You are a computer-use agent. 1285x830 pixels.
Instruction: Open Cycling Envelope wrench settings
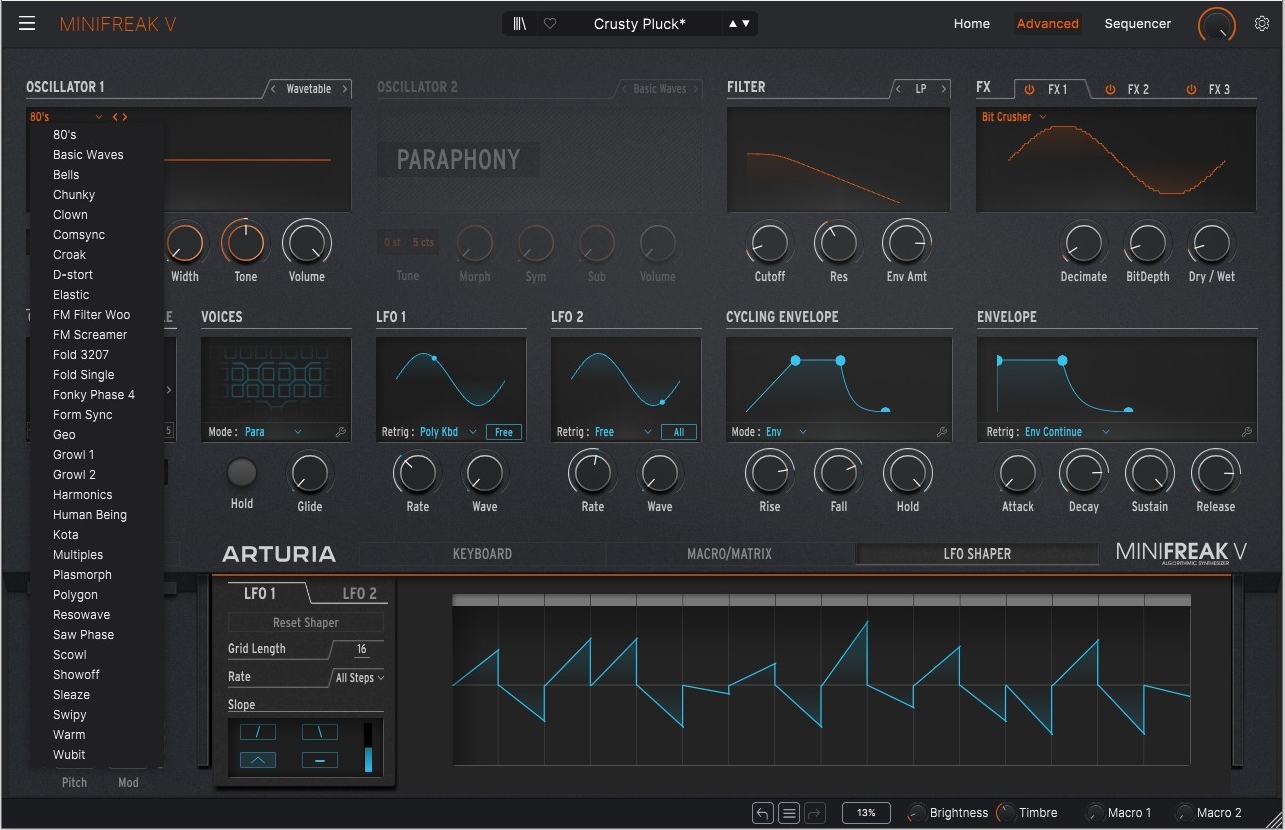tap(941, 432)
